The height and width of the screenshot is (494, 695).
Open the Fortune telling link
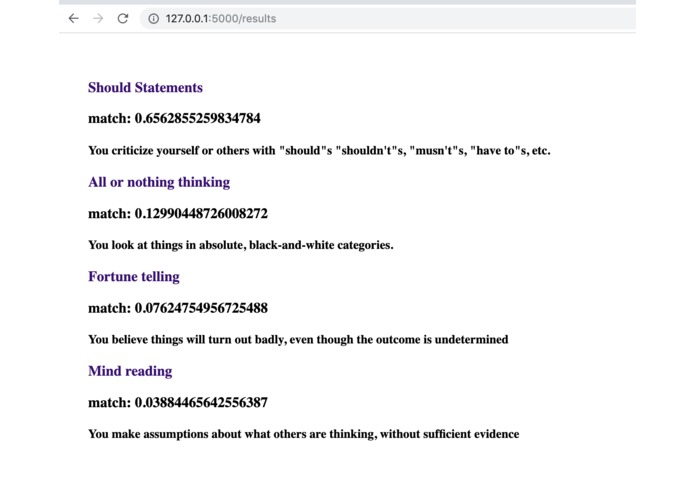click(x=134, y=276)
